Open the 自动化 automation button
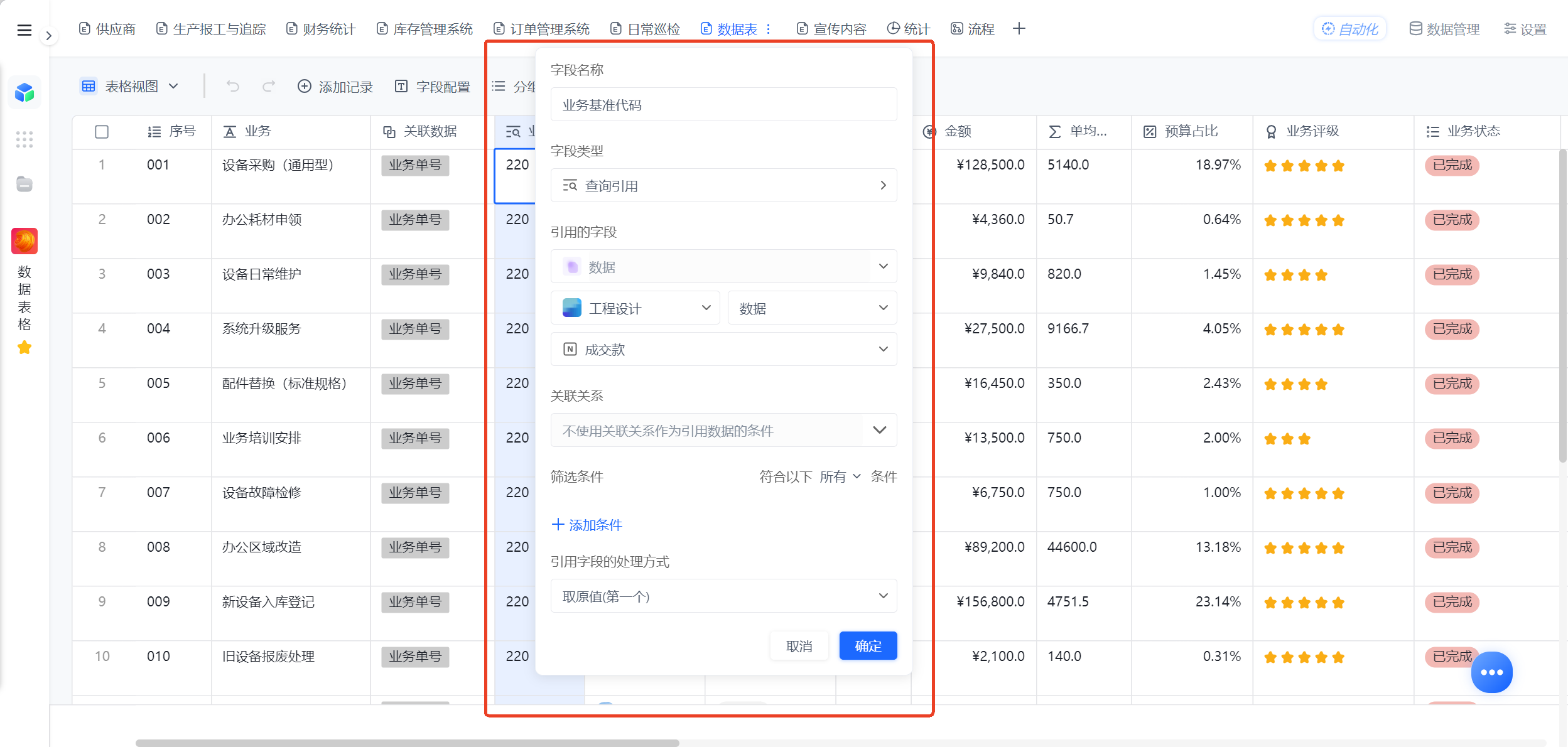This screenshot has width=1568, height=747. click(x=1350, y=29)
